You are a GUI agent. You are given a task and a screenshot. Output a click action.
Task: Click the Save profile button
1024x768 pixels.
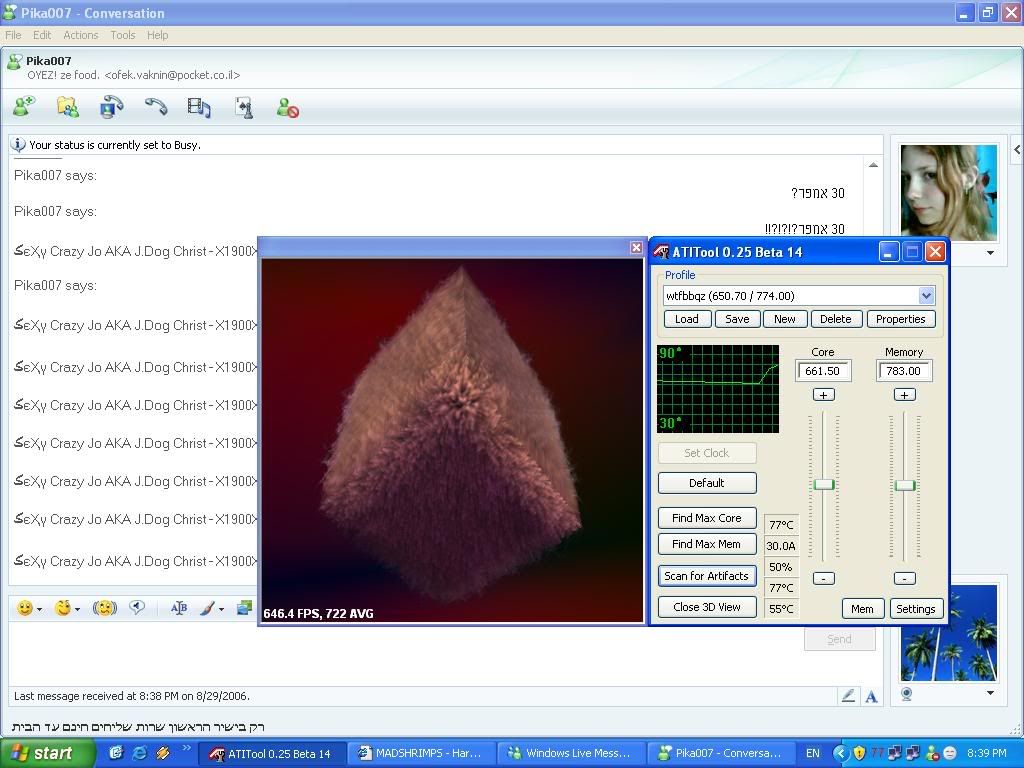737,319
